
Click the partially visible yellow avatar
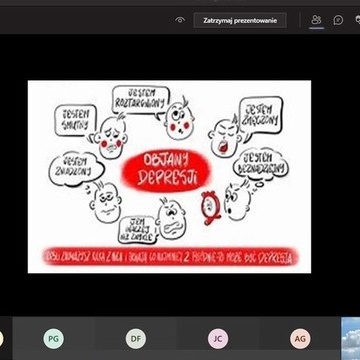[x=2, y=339]
